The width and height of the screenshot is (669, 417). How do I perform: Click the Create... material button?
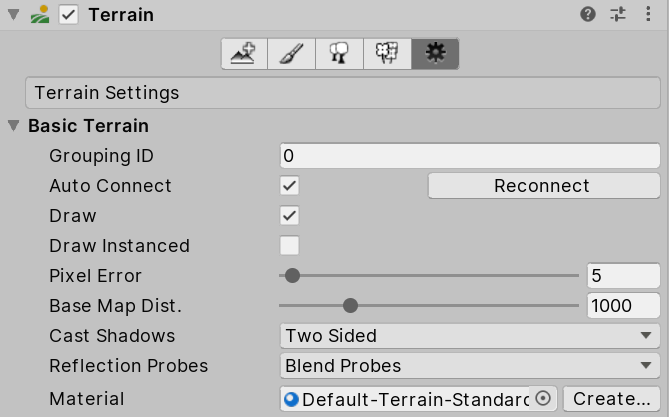tap(612, 399)
